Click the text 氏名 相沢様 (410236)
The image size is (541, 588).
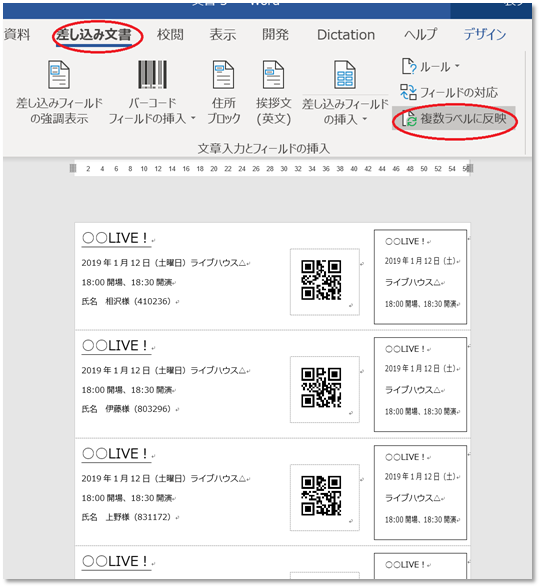tap(126, 301)
